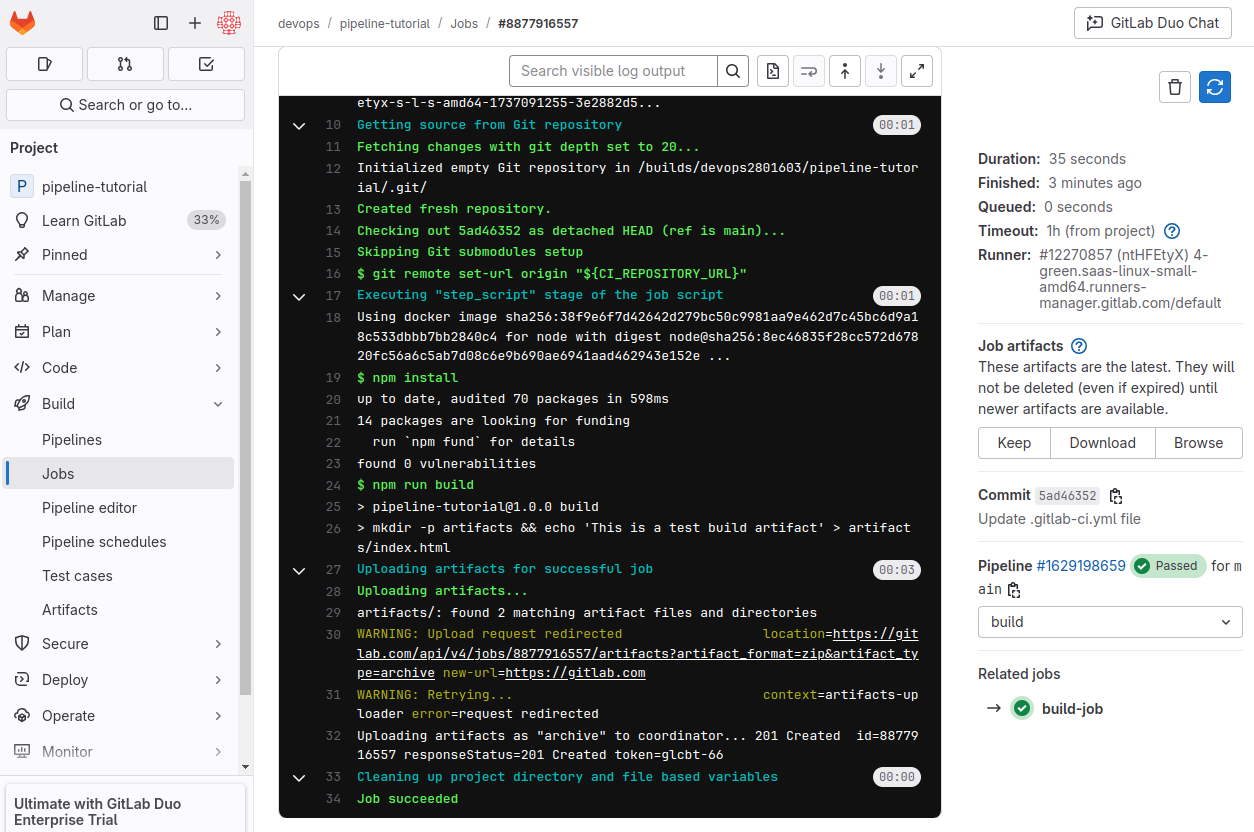This screenshot has height=832, width=1254.
Task: Go to pipeline-tutorial breadcrumb
Action: (385, 23)
